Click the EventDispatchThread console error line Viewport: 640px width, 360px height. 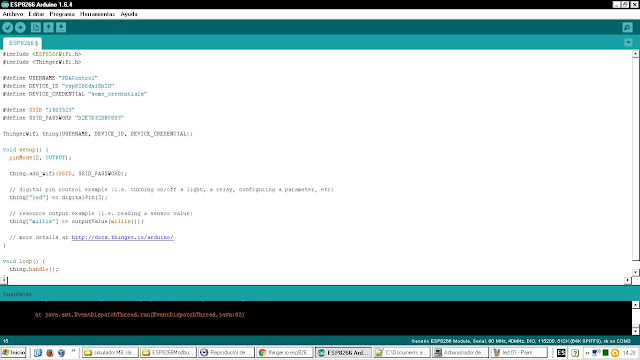point(140,315)
